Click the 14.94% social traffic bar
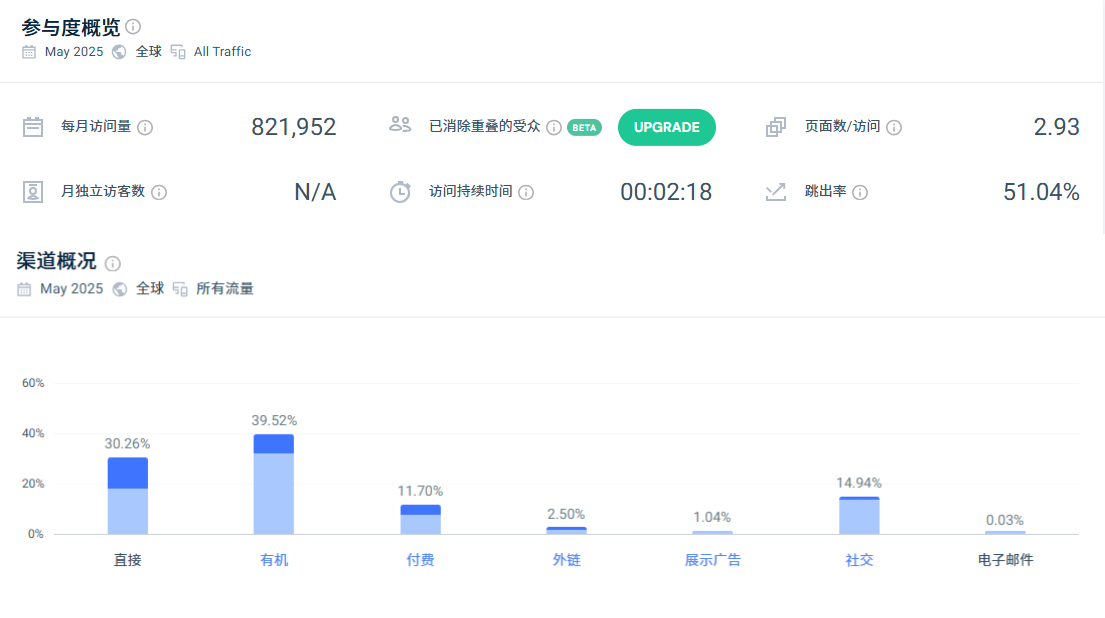This screenshot has height=618, width=1105. click(859, 516)
